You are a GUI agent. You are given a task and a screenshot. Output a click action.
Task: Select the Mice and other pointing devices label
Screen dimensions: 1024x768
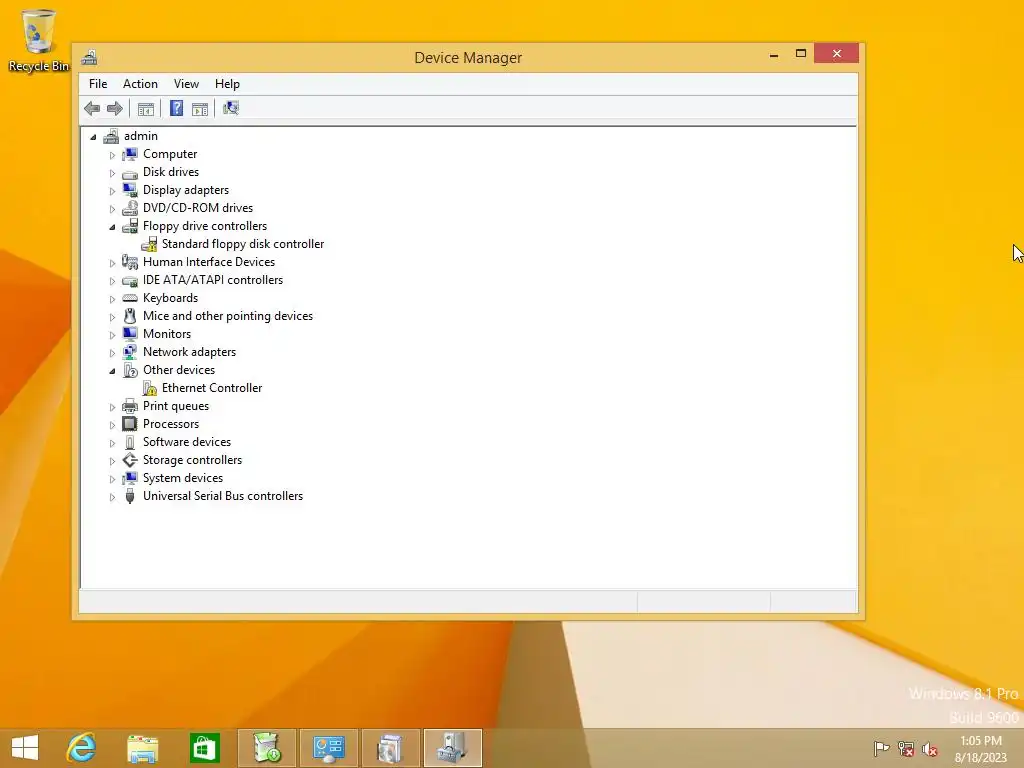pyautogui.click(x=228, y=316)
